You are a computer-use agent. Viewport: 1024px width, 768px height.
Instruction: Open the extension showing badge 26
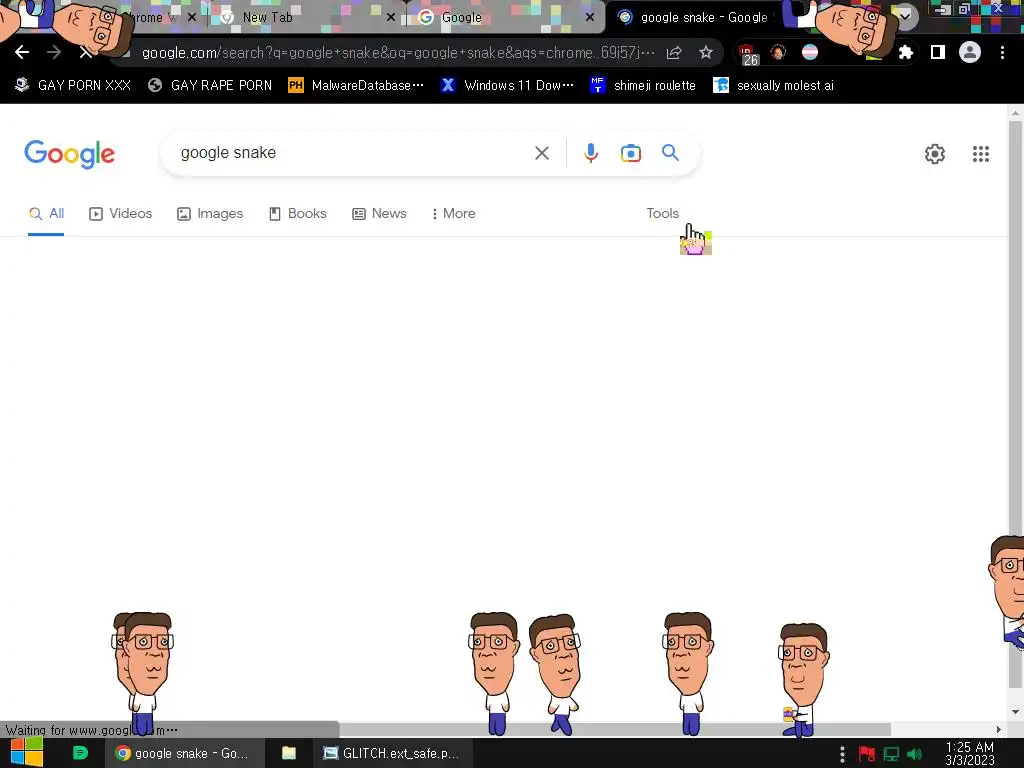tap(748, 54)
